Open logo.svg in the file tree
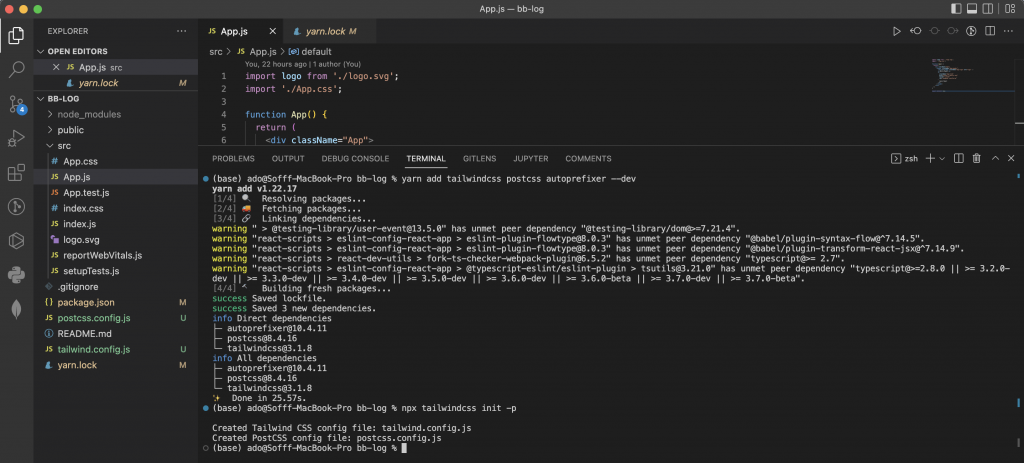The image size is (1024, 463). click(x=116, y=240)
